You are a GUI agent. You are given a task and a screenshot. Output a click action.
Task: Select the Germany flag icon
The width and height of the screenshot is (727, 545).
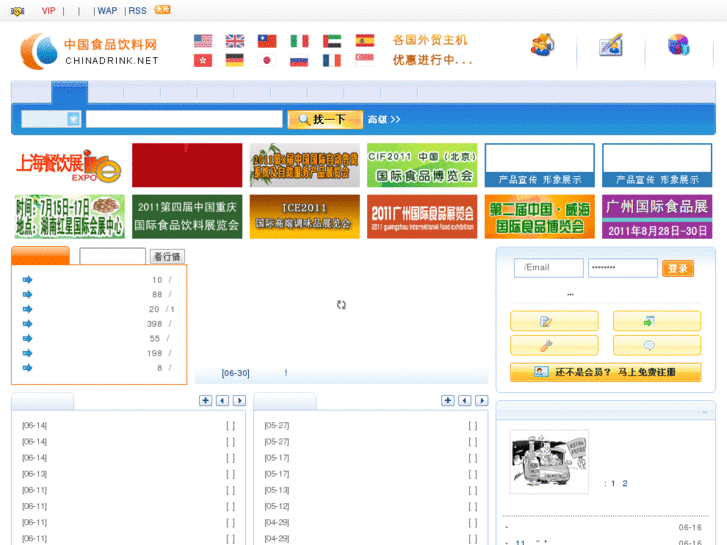pos(235,60)
